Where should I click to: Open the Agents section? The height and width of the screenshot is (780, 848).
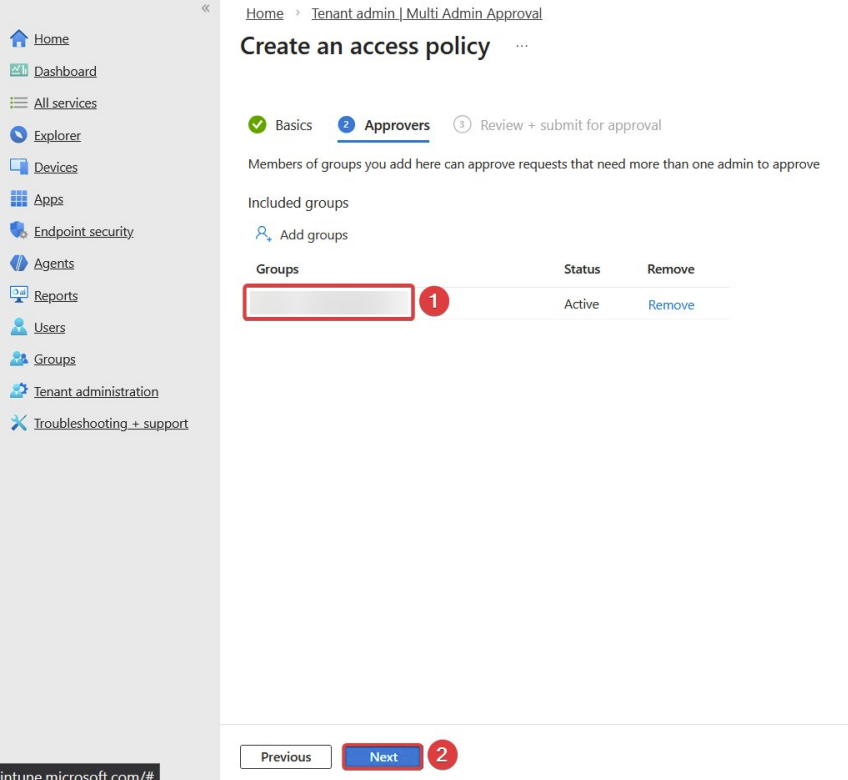point(52,263)
